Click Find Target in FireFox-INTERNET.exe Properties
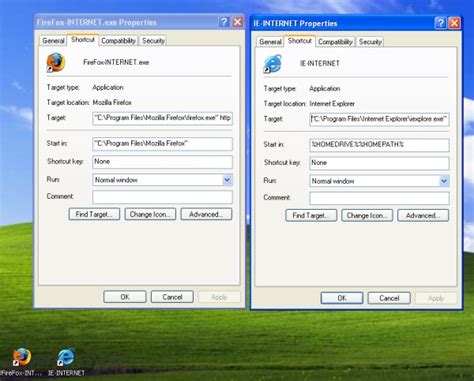 click(94, 214)
